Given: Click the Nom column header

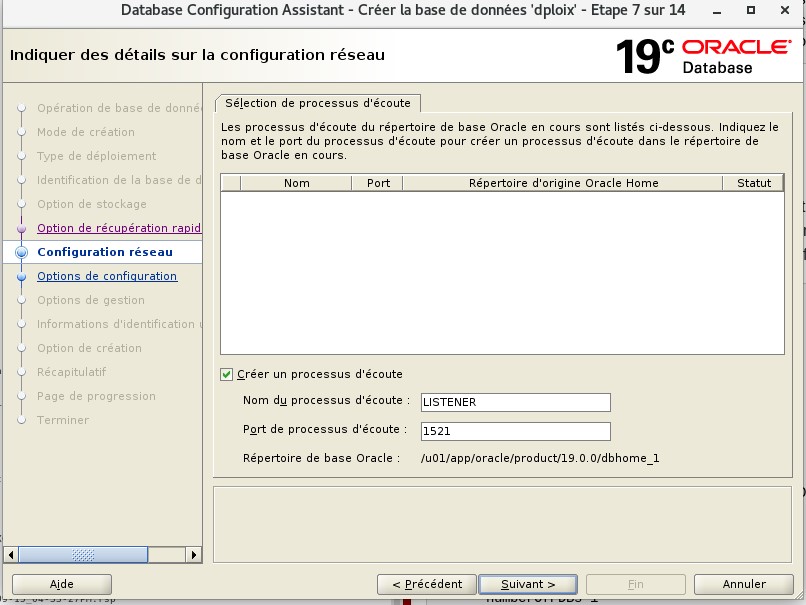Looking at the screenshot, I should (x=296, y=183).
